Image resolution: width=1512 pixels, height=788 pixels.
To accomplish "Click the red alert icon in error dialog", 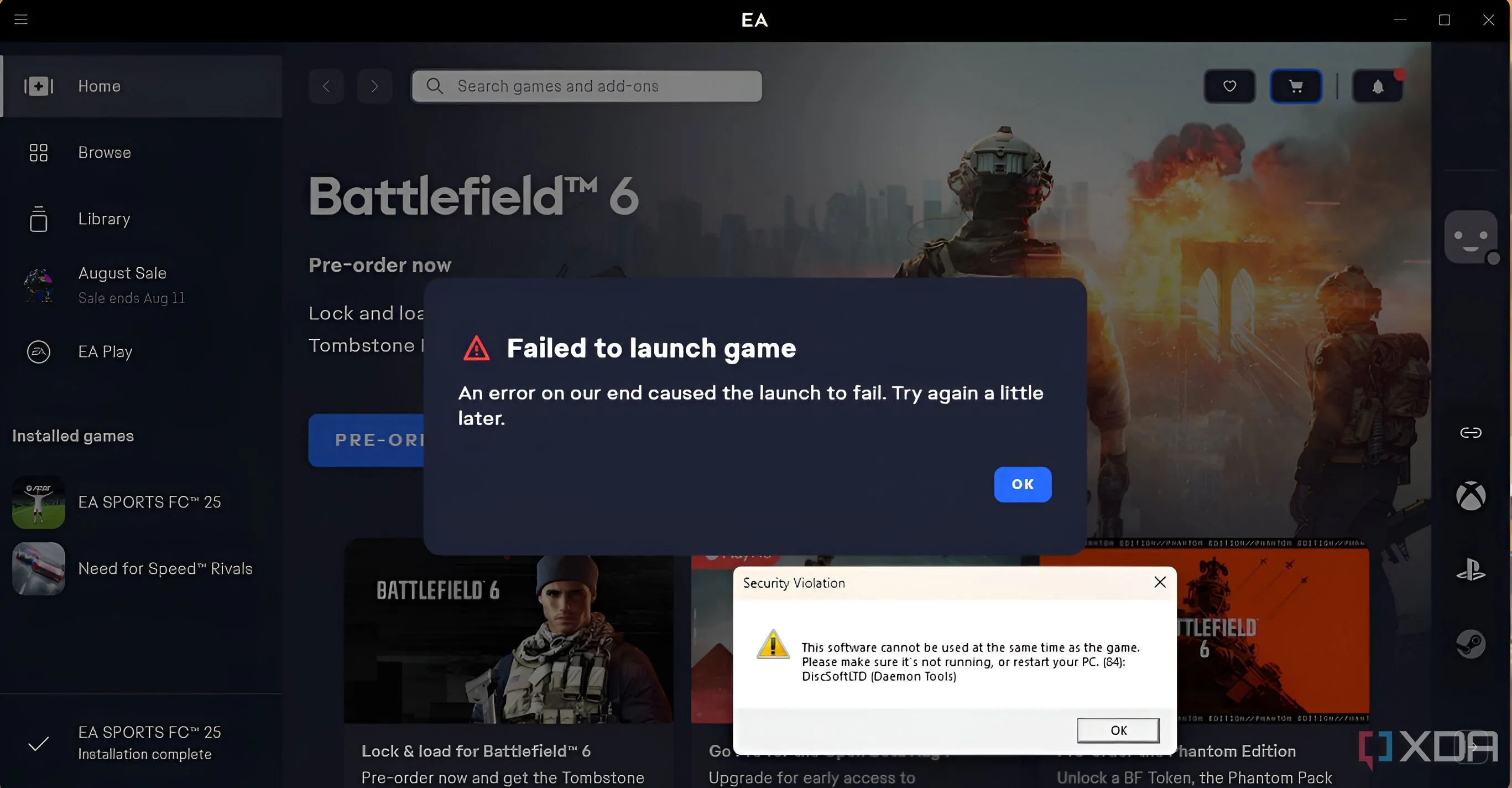I will point(476,348).
